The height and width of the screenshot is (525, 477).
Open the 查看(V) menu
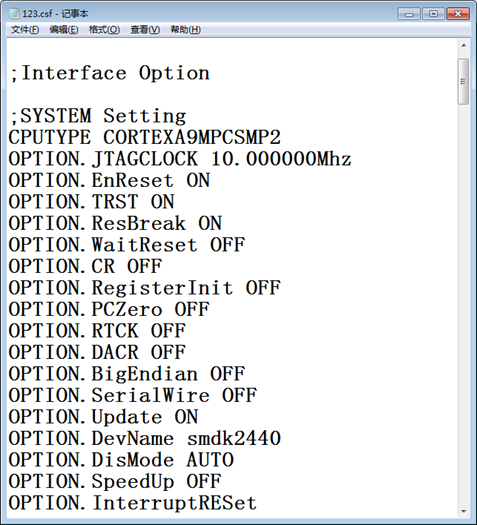145,30
